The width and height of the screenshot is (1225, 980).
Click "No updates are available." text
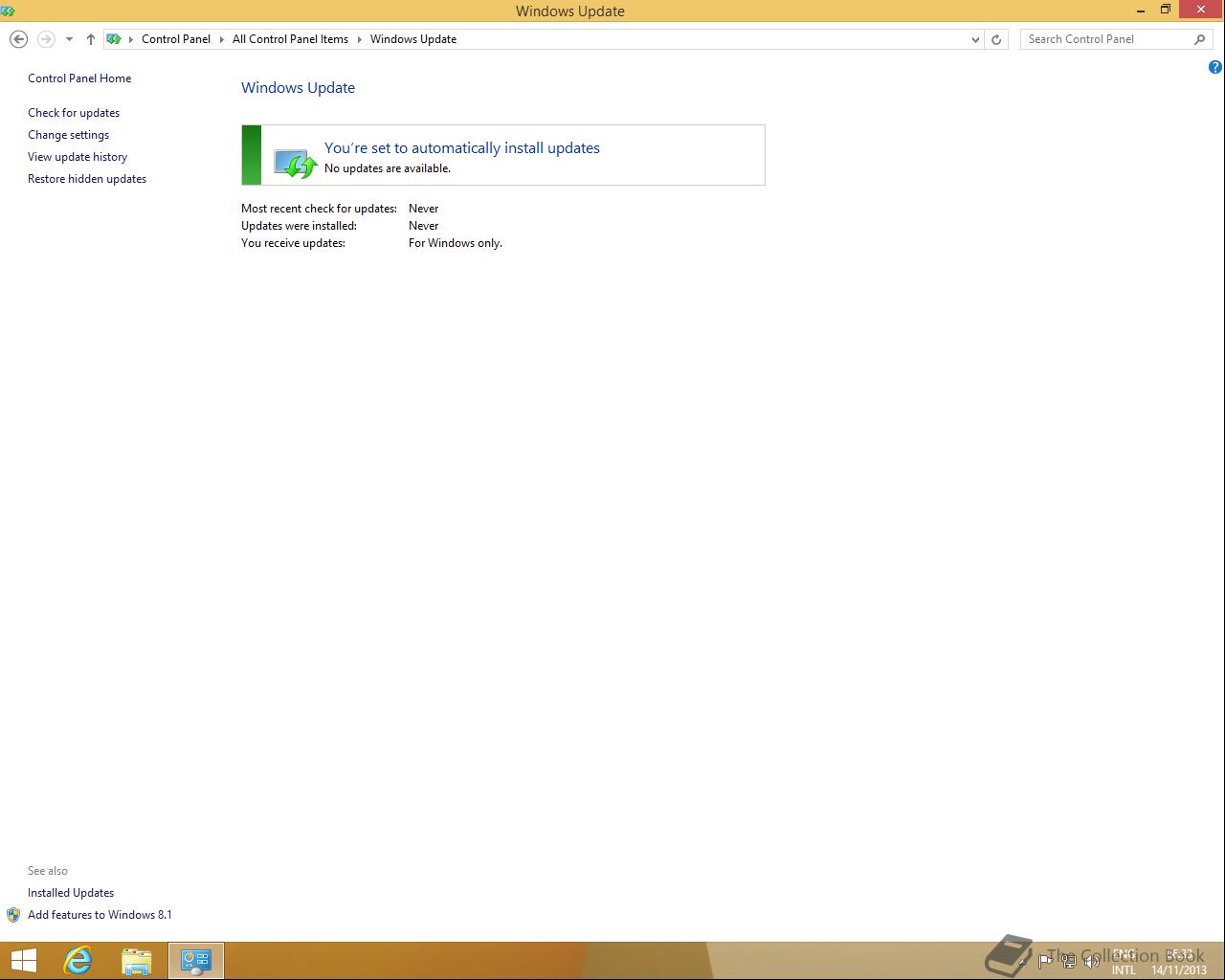tap(388, 168)
